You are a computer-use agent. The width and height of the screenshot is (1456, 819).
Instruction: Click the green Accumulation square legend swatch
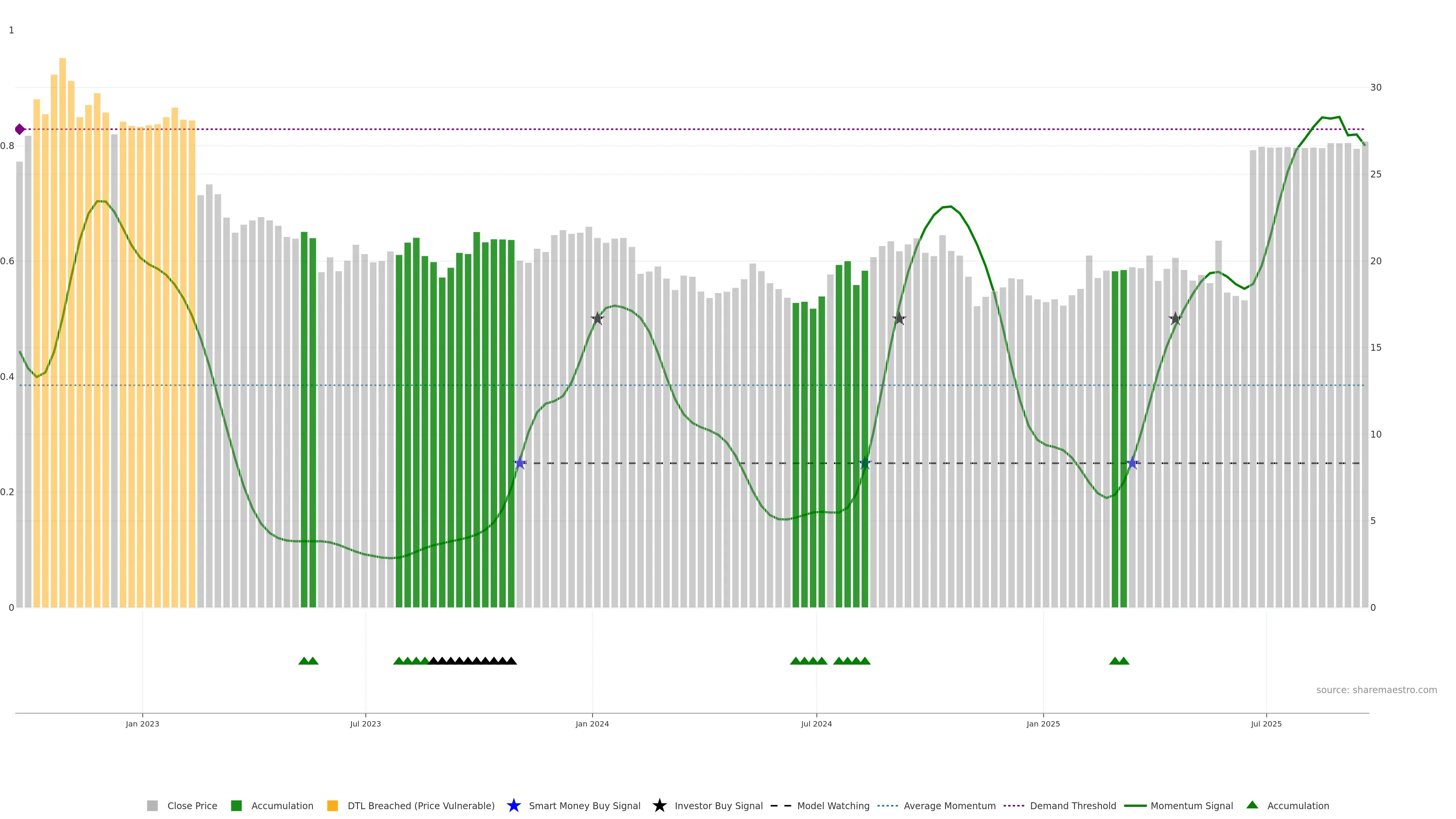236,806
